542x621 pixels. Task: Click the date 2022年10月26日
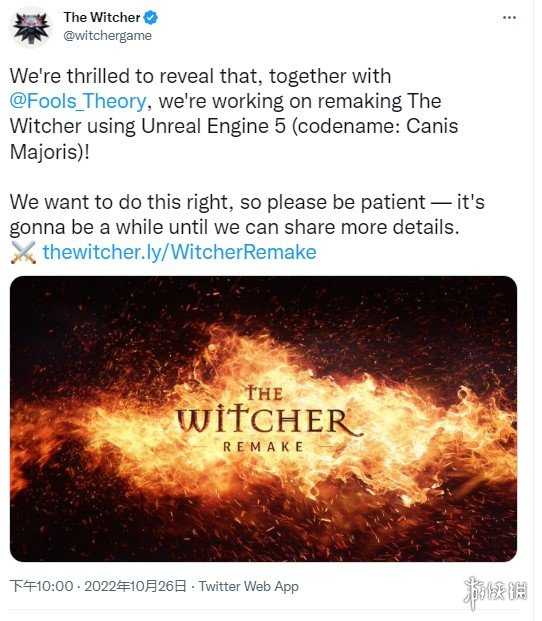[x=135, y=586]
